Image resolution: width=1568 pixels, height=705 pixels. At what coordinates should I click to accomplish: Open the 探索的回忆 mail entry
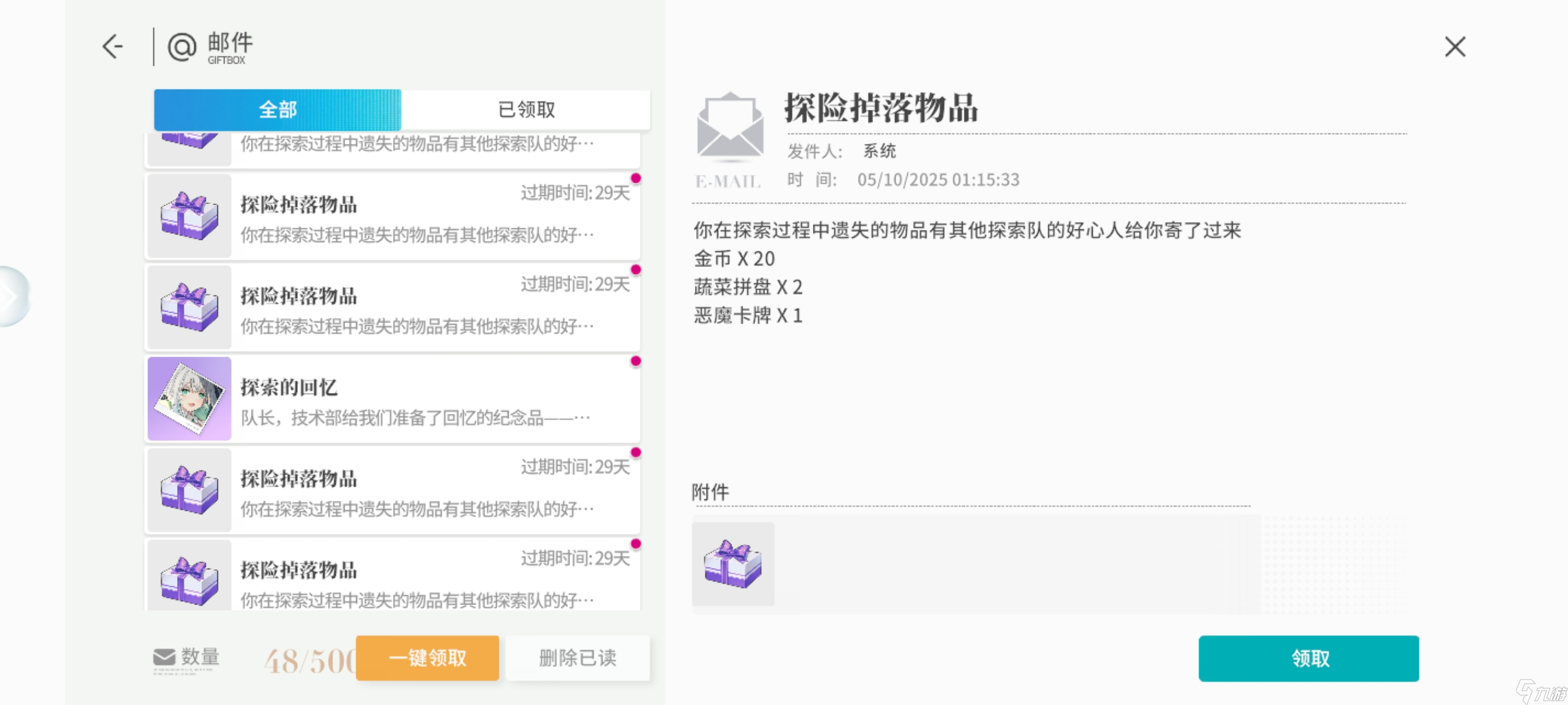426,399
